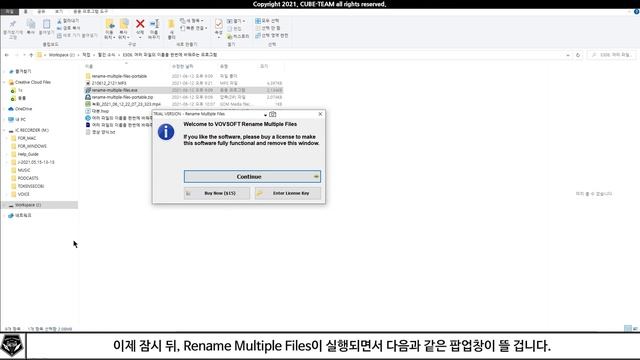The width and height of the screenshot is (640, 360).
Task: Select Creative Cloud Files in sidebar
Action: point(29,82)
